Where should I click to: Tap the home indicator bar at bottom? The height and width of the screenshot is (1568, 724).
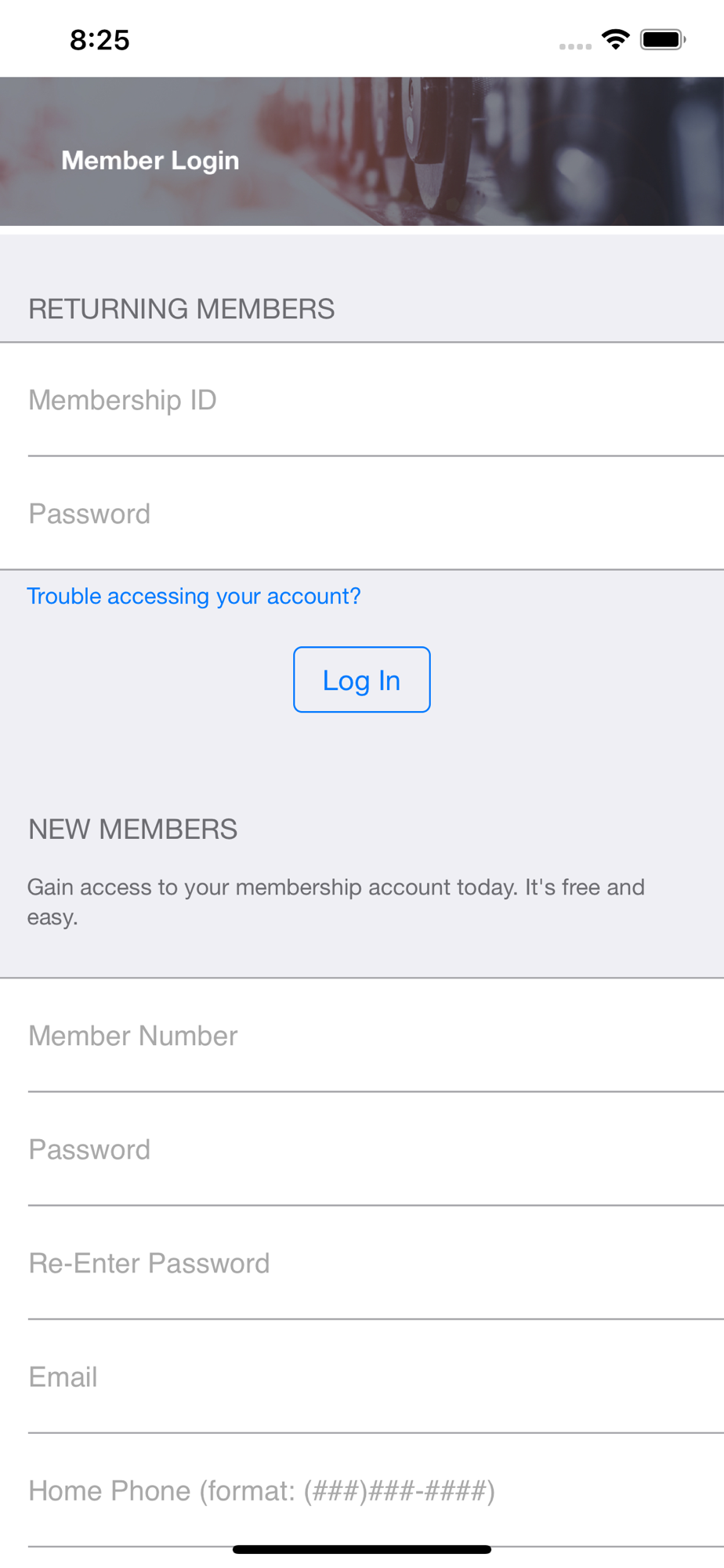pyautogui.click(x=362, y=1549)
